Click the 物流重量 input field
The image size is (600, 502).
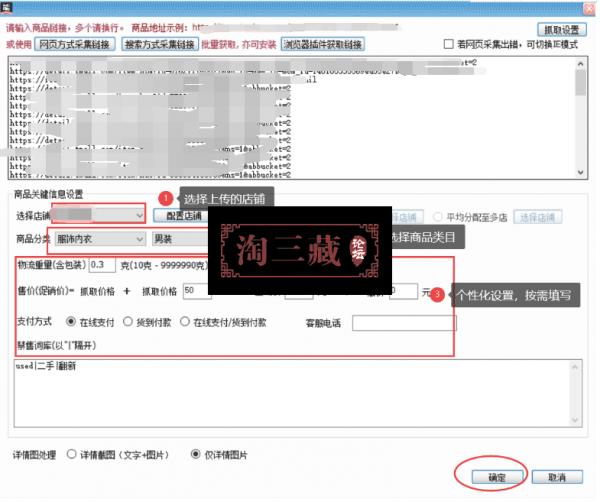point(102,266)
